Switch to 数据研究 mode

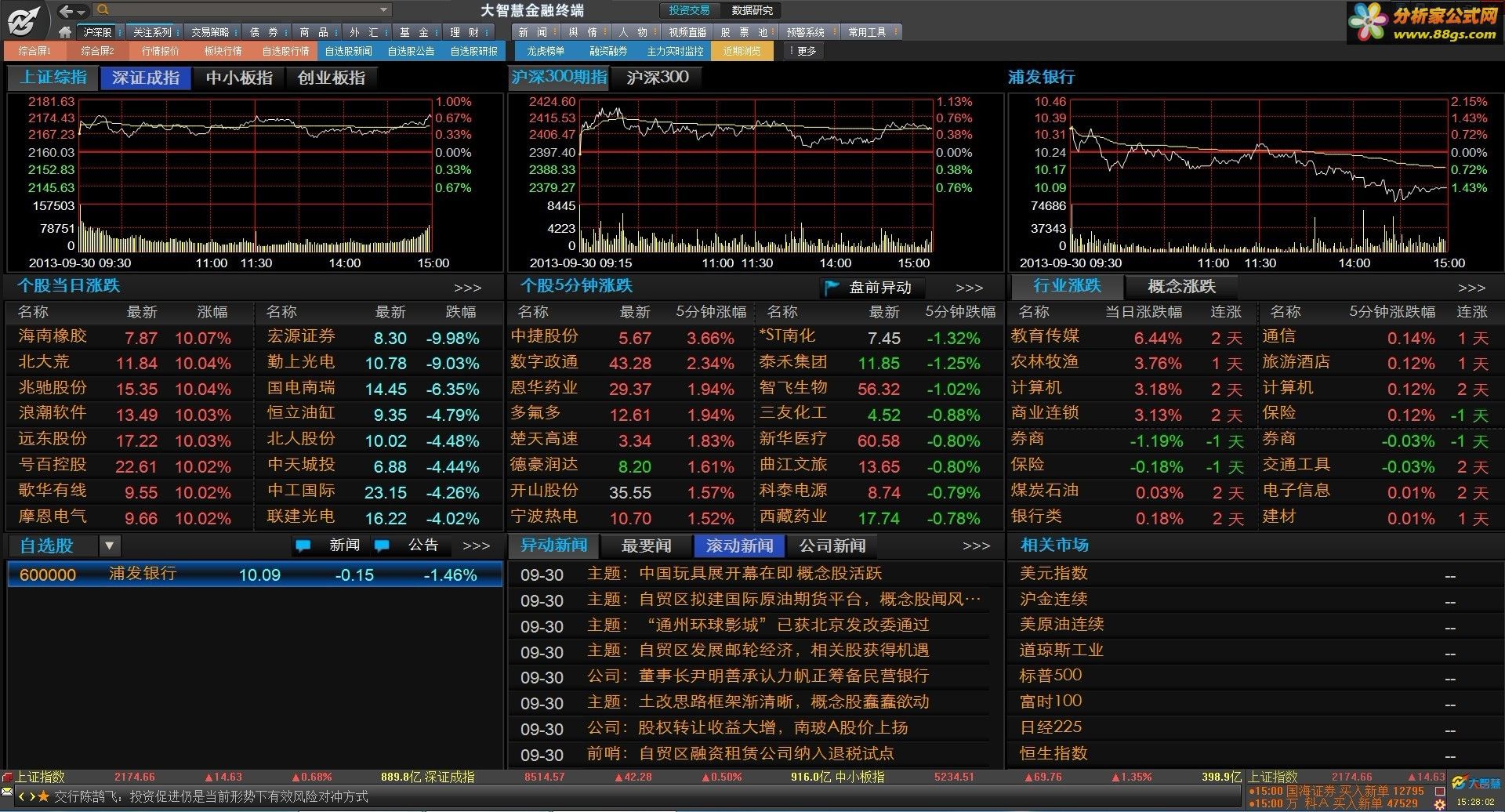tap(752, 10)
